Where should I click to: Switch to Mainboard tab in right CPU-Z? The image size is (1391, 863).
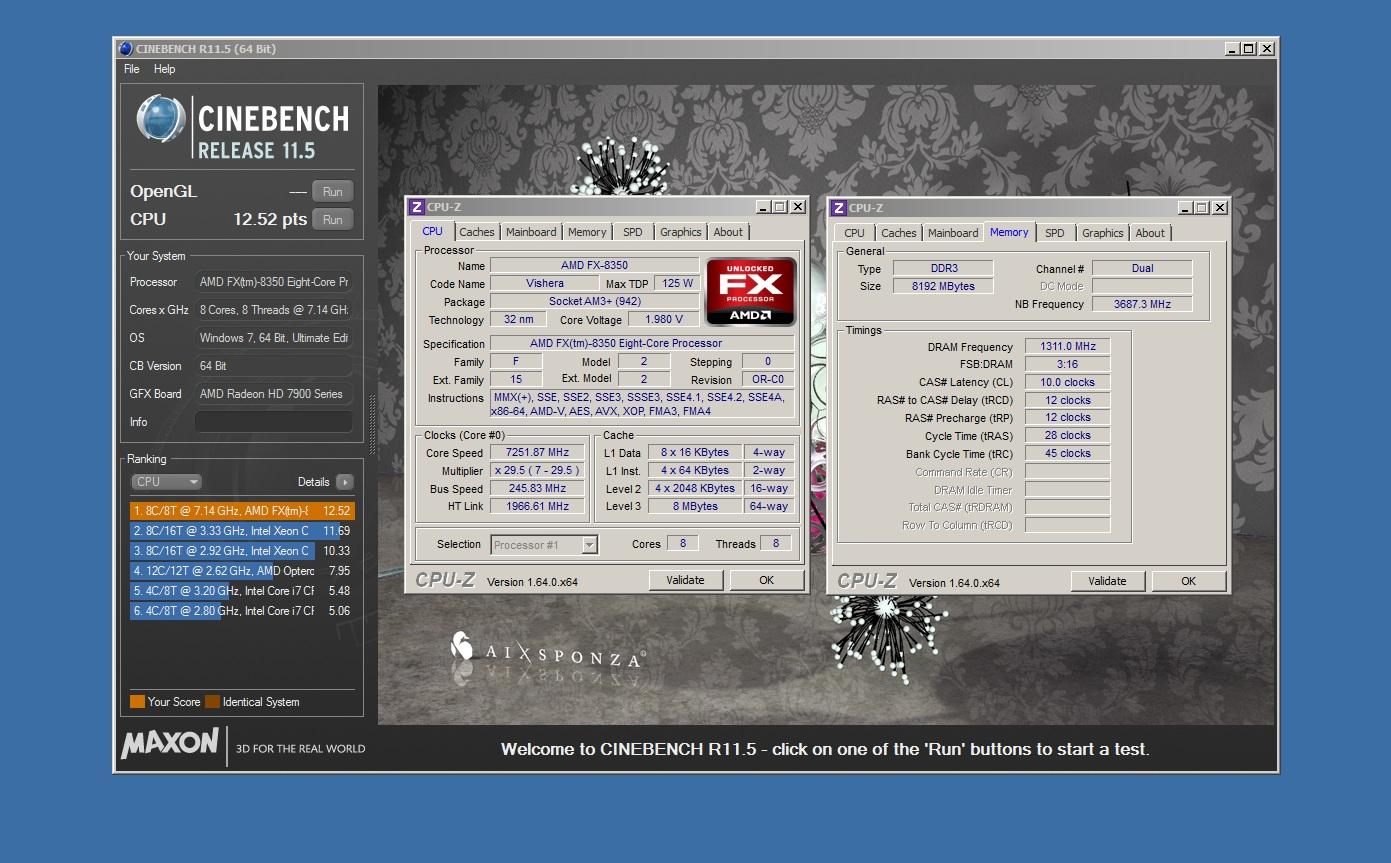click(x=953, y=233)
